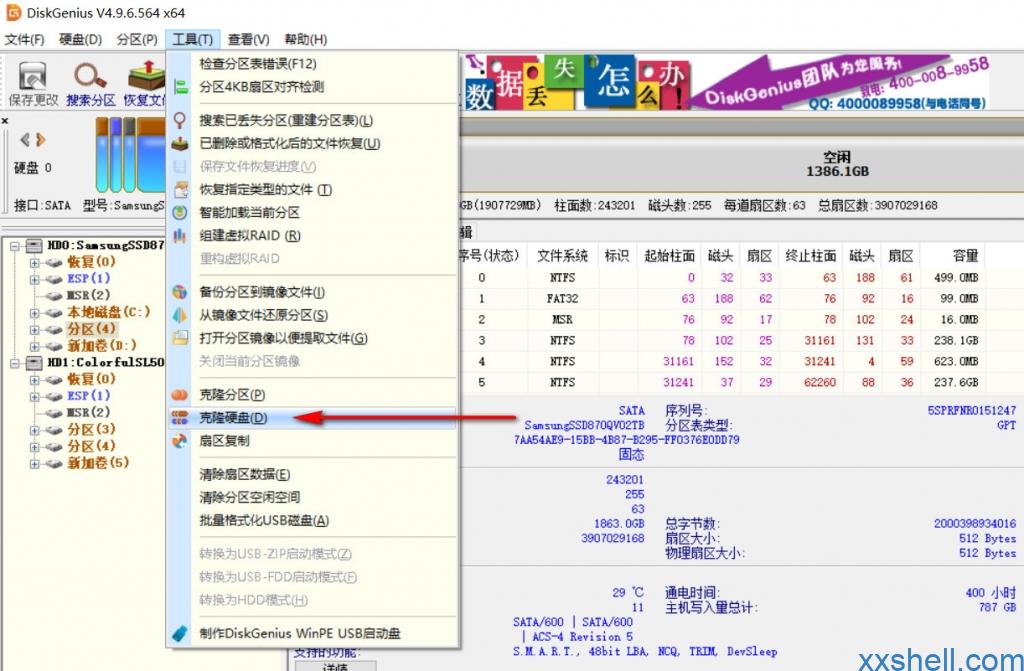Click the 扇区复制 menu icon
Screen dimensions: 1024x671
tap(180, 441)
